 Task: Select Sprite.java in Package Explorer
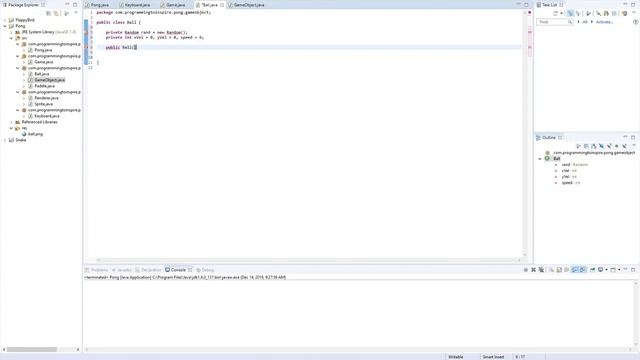tap(43, 104)
